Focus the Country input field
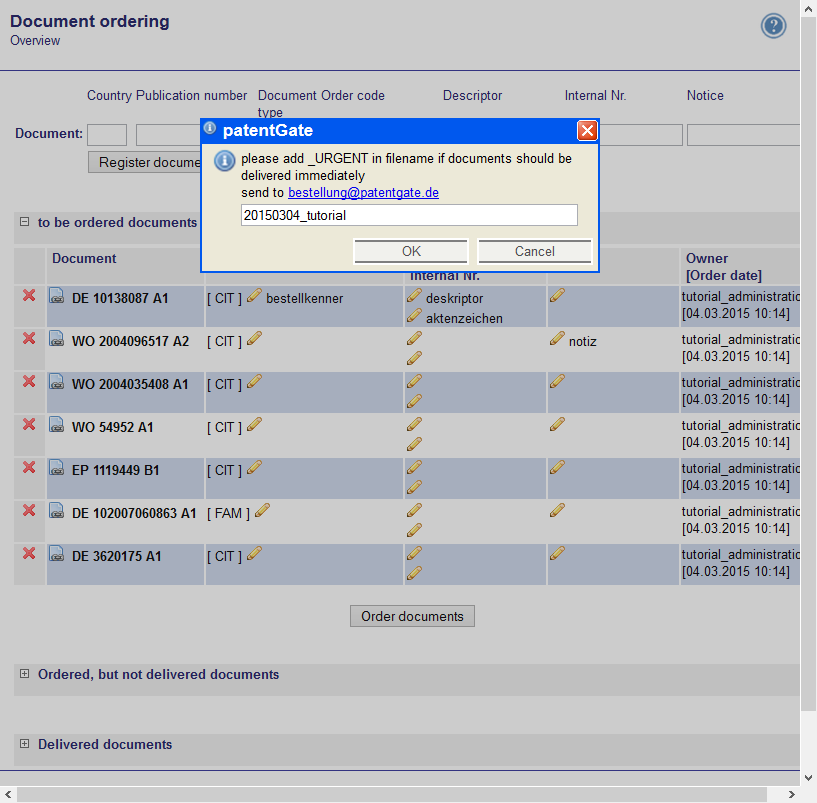Screen dimensions: 817x803 pyautogui.click(x=107, y=135)
